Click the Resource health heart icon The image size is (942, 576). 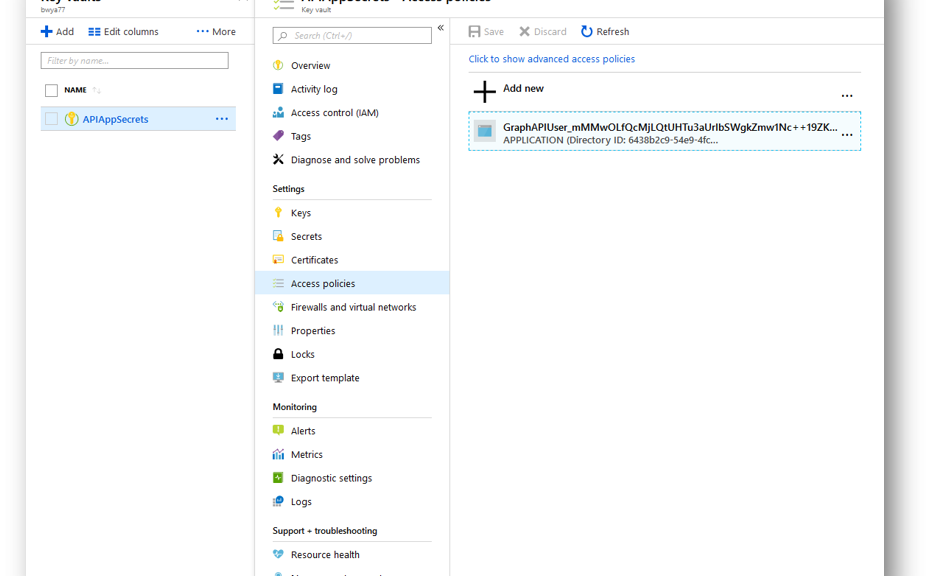click(278, 554)
